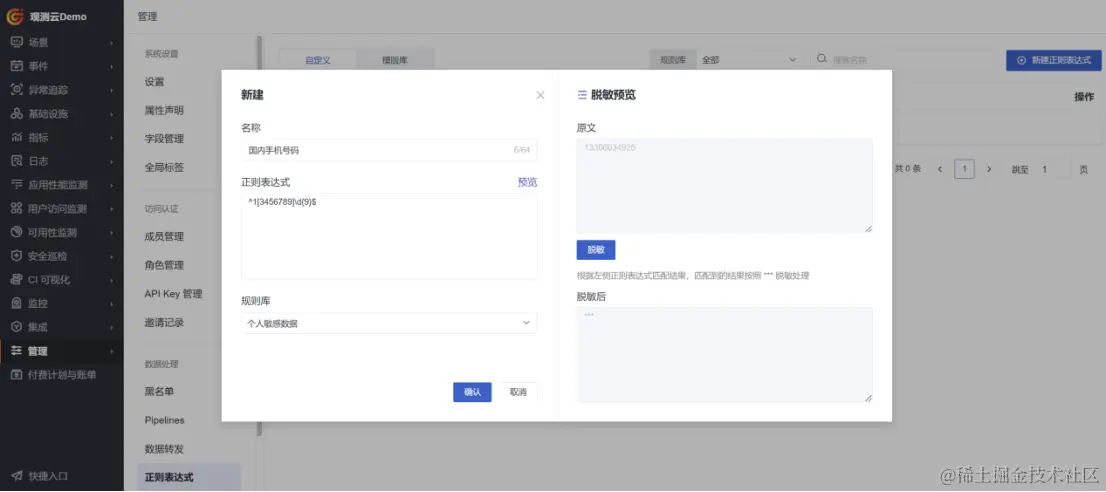
Task: Open 全局标签 in management menu
Action: coord(164,168)
